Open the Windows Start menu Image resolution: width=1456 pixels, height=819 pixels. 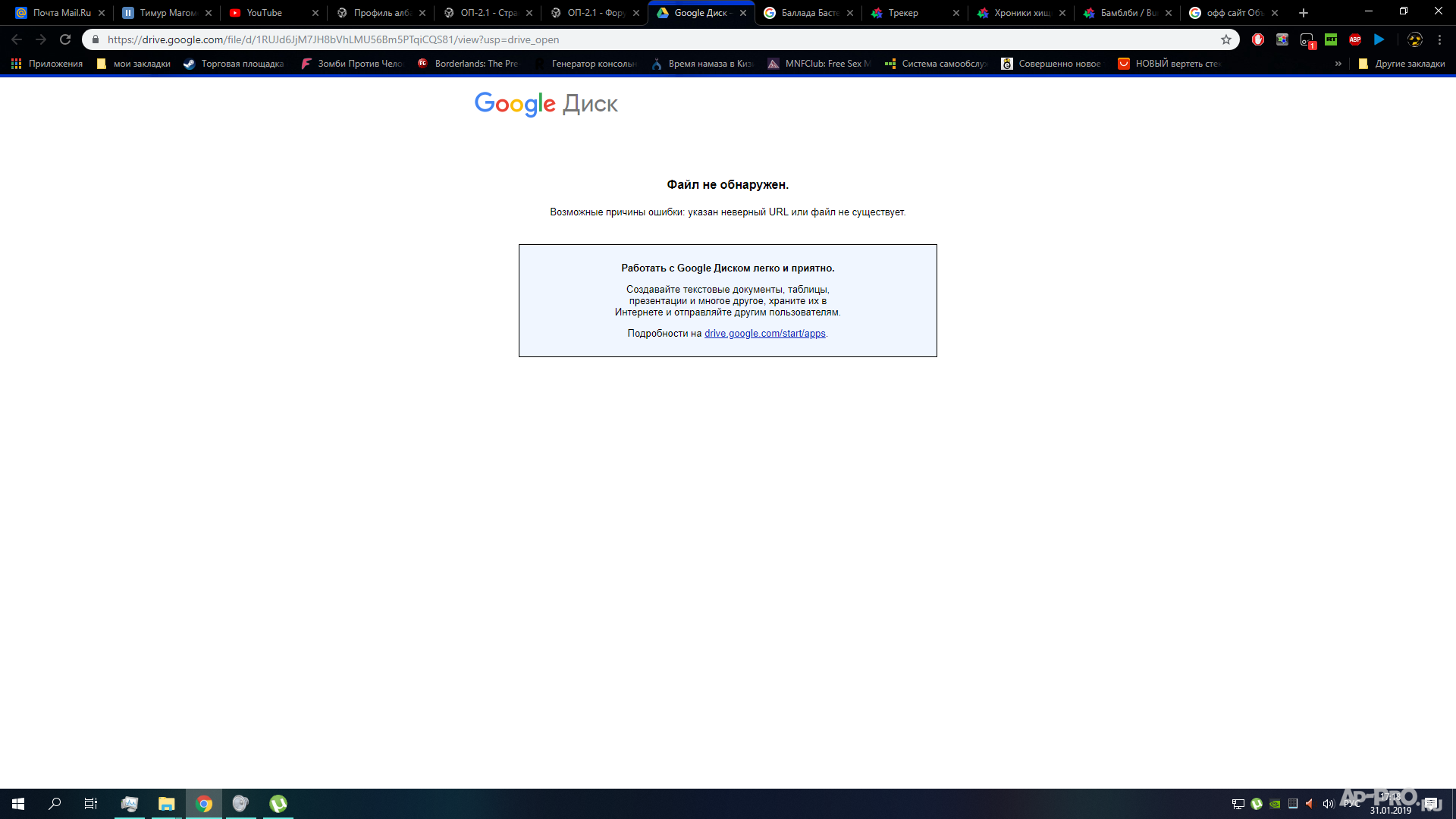coord(18,804)
